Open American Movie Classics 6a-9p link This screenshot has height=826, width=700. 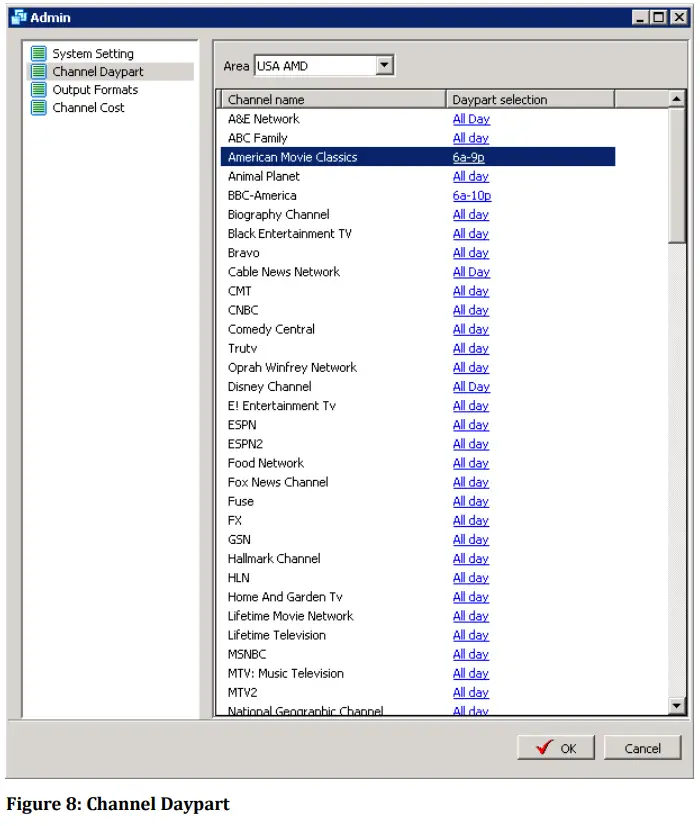468,157
